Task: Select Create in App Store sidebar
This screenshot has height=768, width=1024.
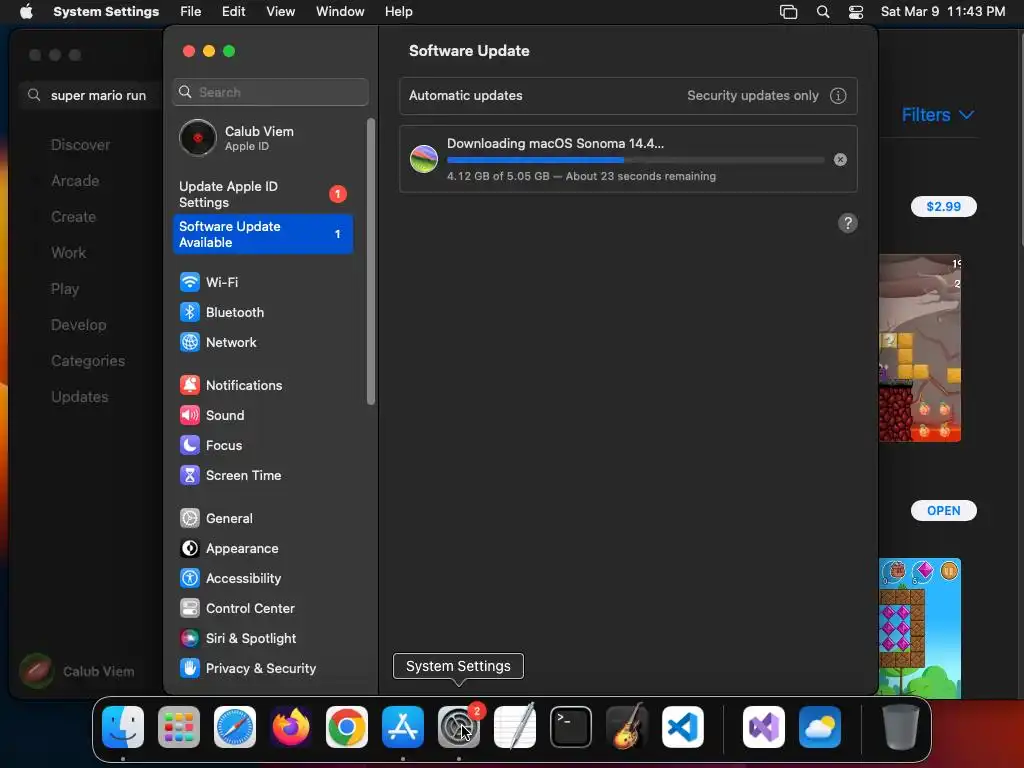Action: pyautogui.click(x=73, y=217)
